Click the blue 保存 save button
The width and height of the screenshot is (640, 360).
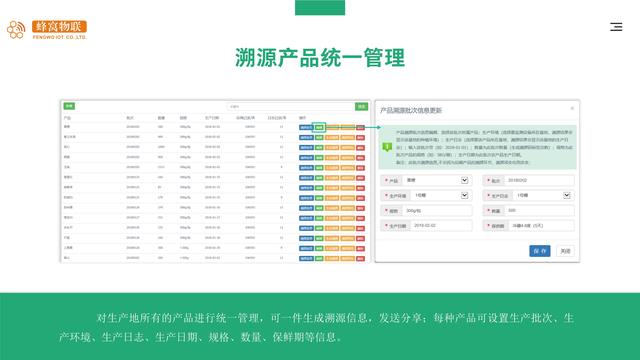coord(540,251)
